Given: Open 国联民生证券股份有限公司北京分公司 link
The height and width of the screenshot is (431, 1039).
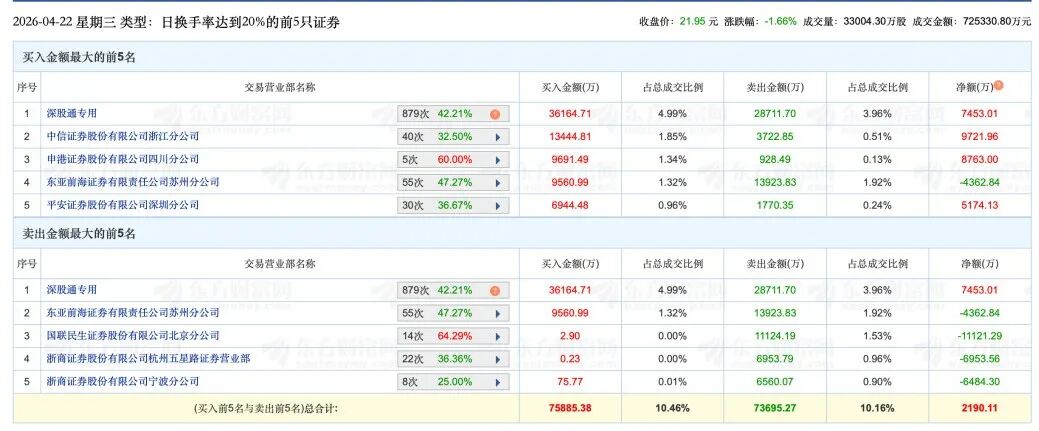Looking at the screenshot, I should point(133,336).
